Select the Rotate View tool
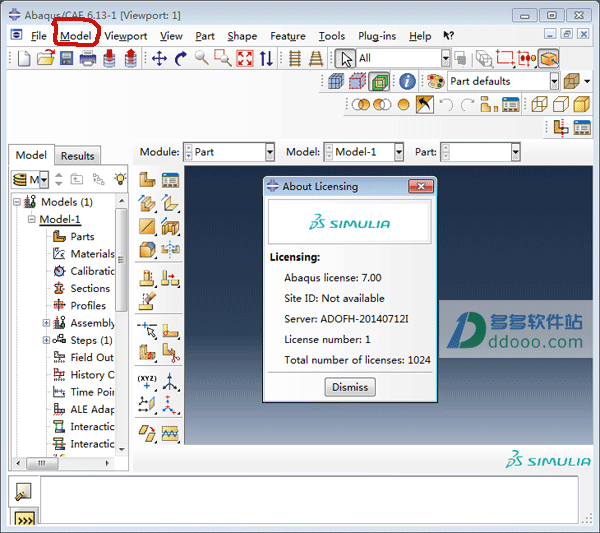600x533 pixels. pos(180,59)
